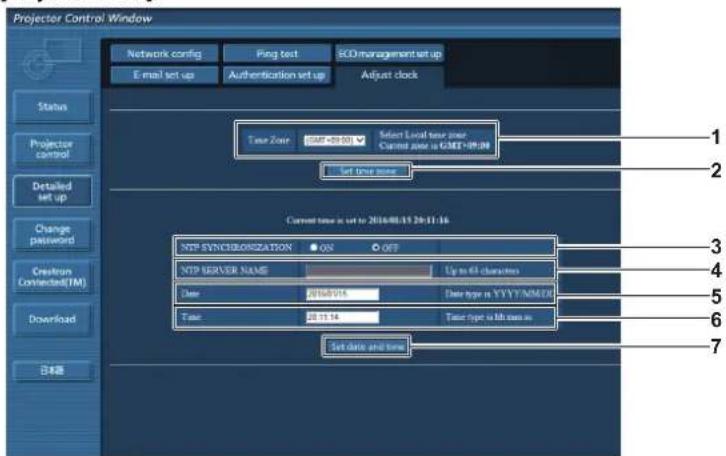726x456 pixels.
Task: Click the NTP server name field
Action: pyautogui.click(x=369, y=271)
